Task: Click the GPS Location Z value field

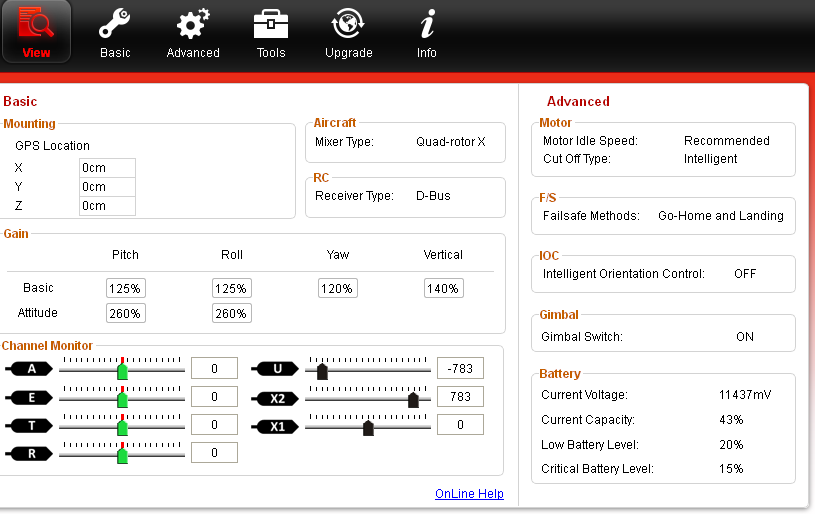Action: (107, 206)
